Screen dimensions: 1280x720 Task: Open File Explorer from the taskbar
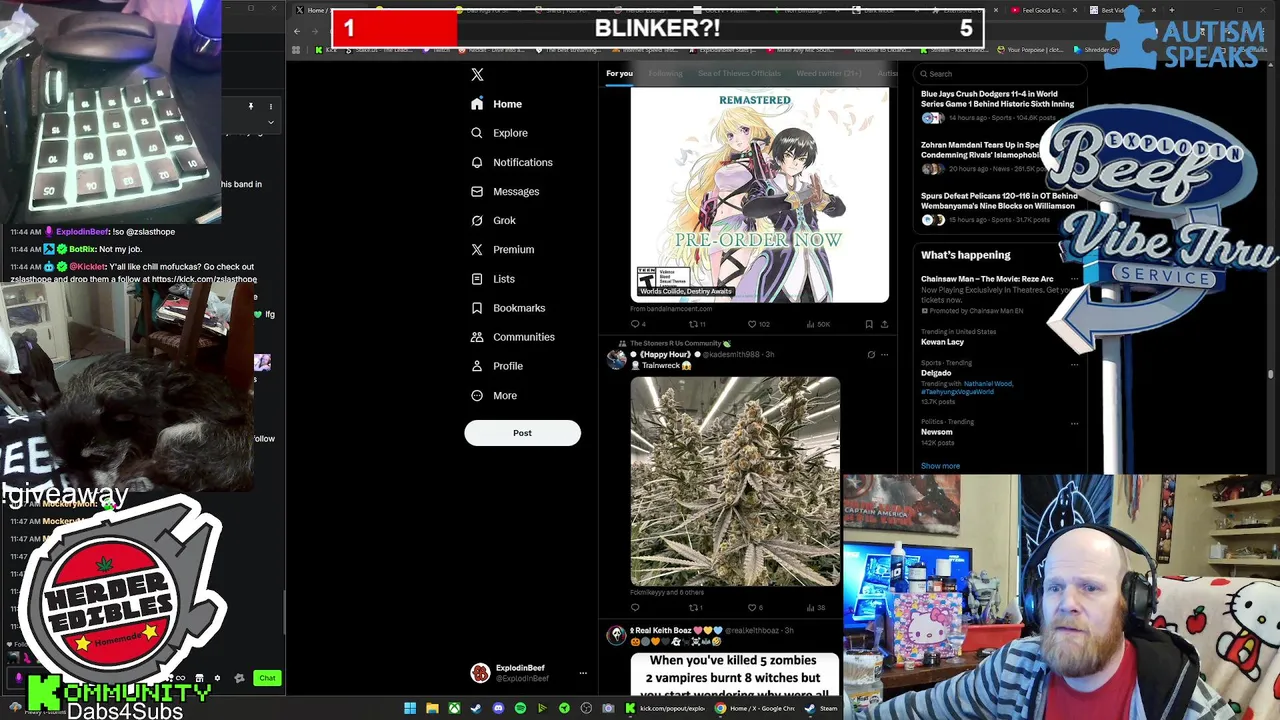(x=432, y=709)
